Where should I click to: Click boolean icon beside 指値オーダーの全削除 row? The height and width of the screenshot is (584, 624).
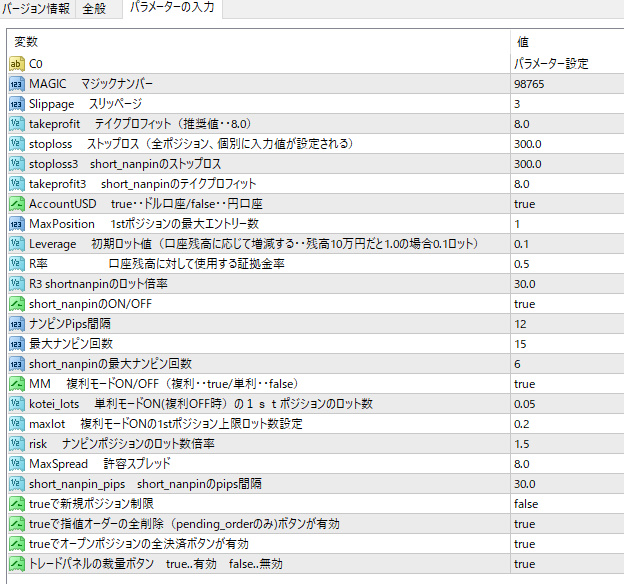click(17, 524)
